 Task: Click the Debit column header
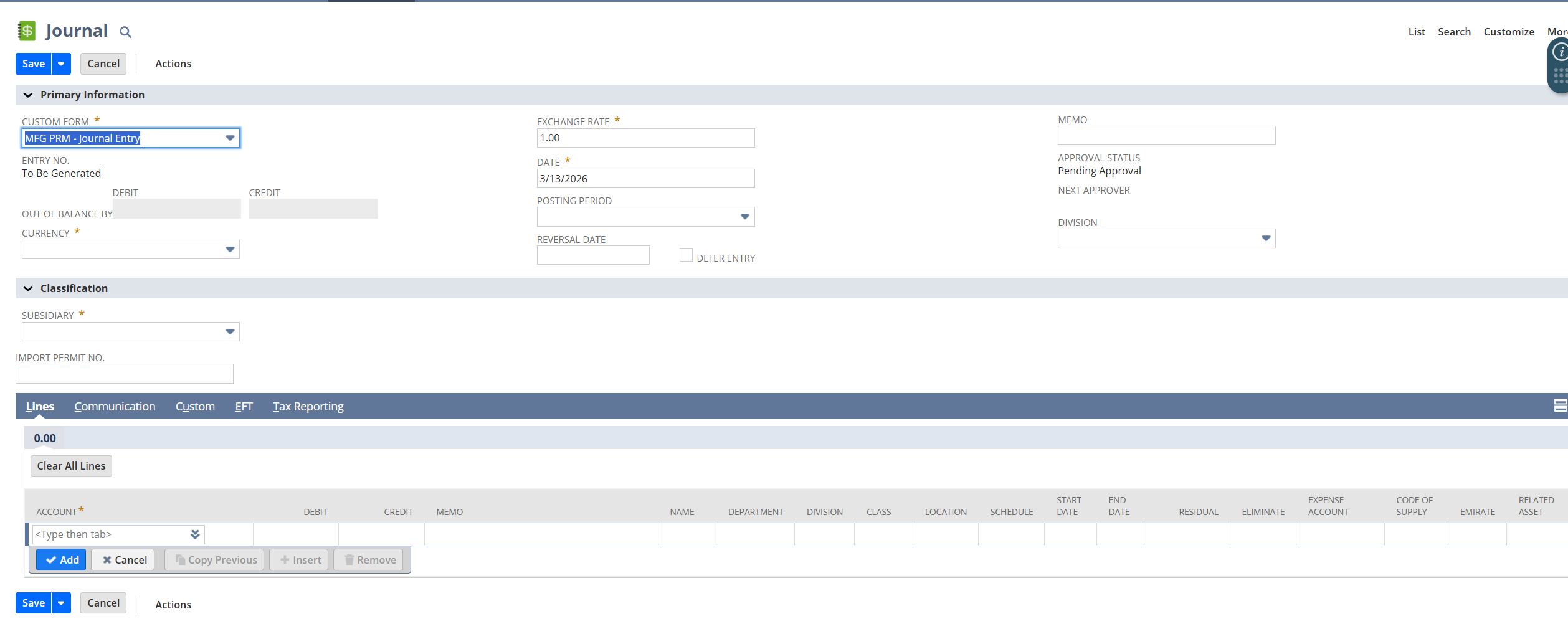coord(315,512)
